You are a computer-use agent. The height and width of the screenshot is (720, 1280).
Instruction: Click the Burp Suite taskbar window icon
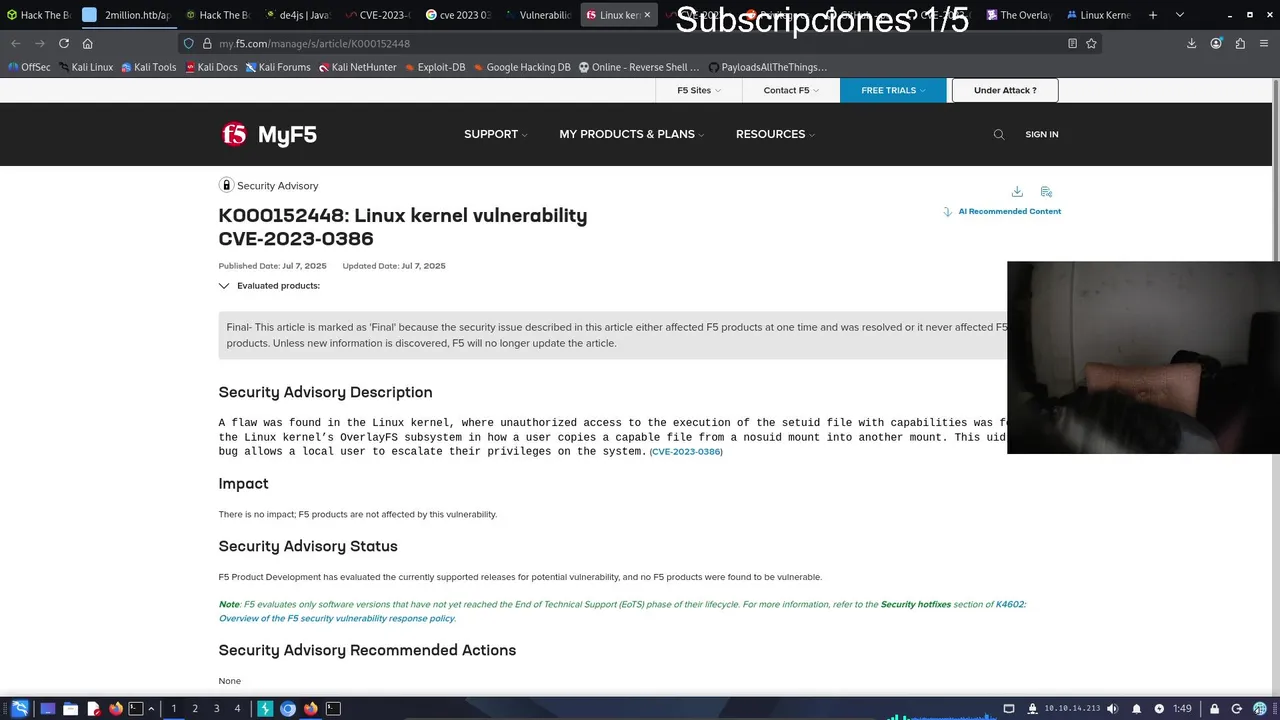coord(266,708)
